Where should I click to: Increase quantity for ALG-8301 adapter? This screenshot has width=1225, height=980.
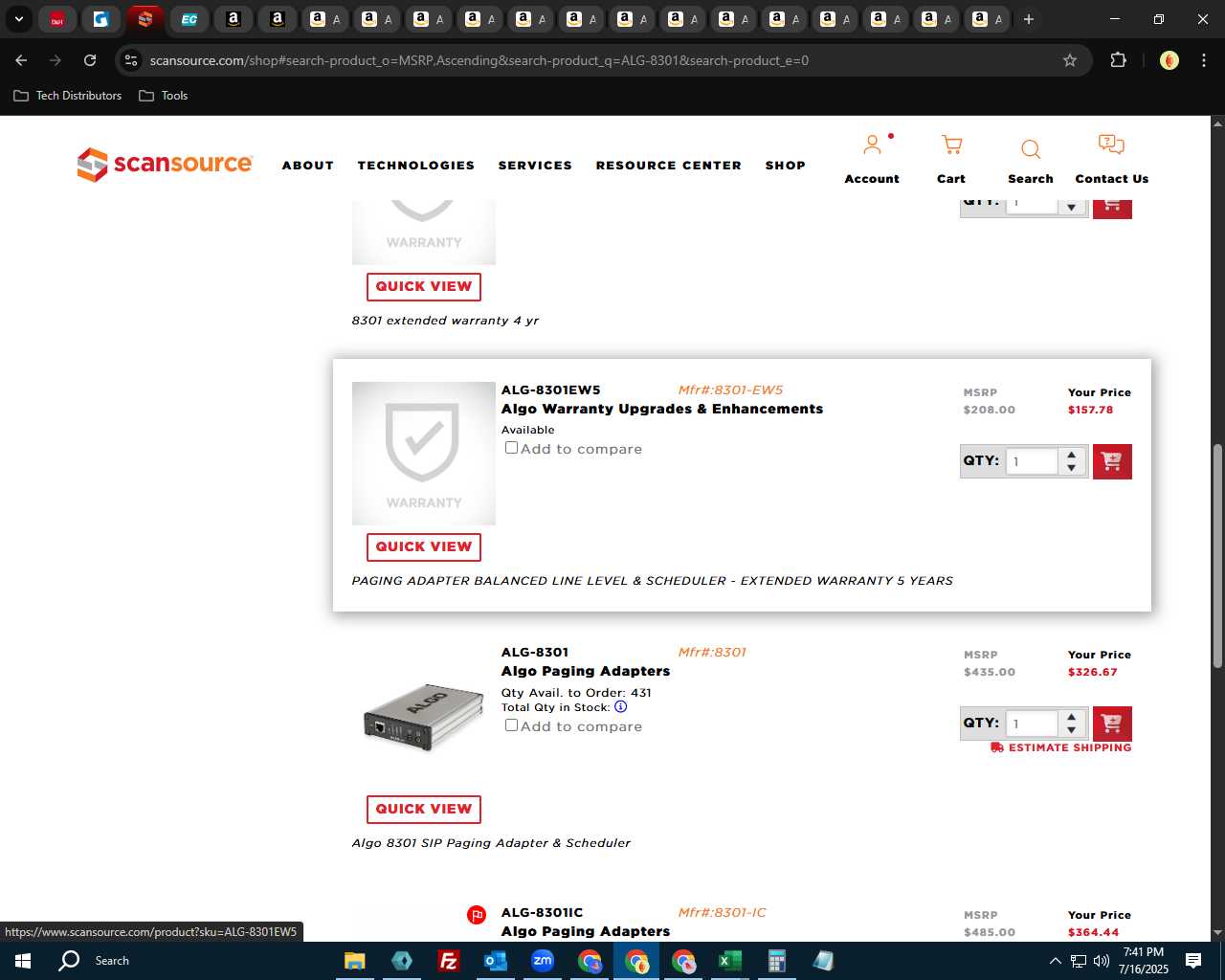point(1072,717)
